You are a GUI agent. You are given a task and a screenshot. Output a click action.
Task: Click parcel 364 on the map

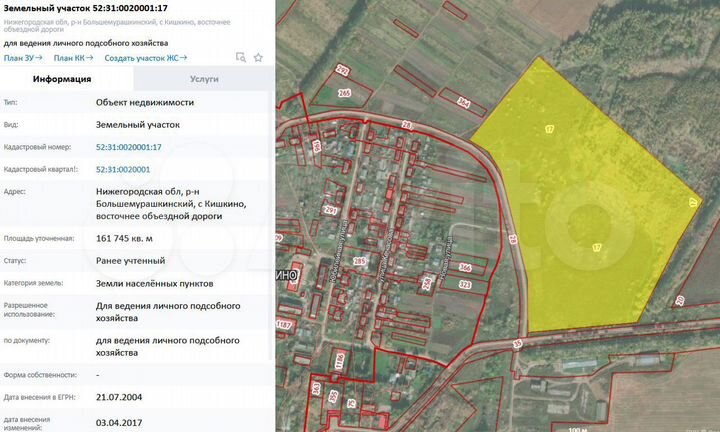click(x=463, y=103)
